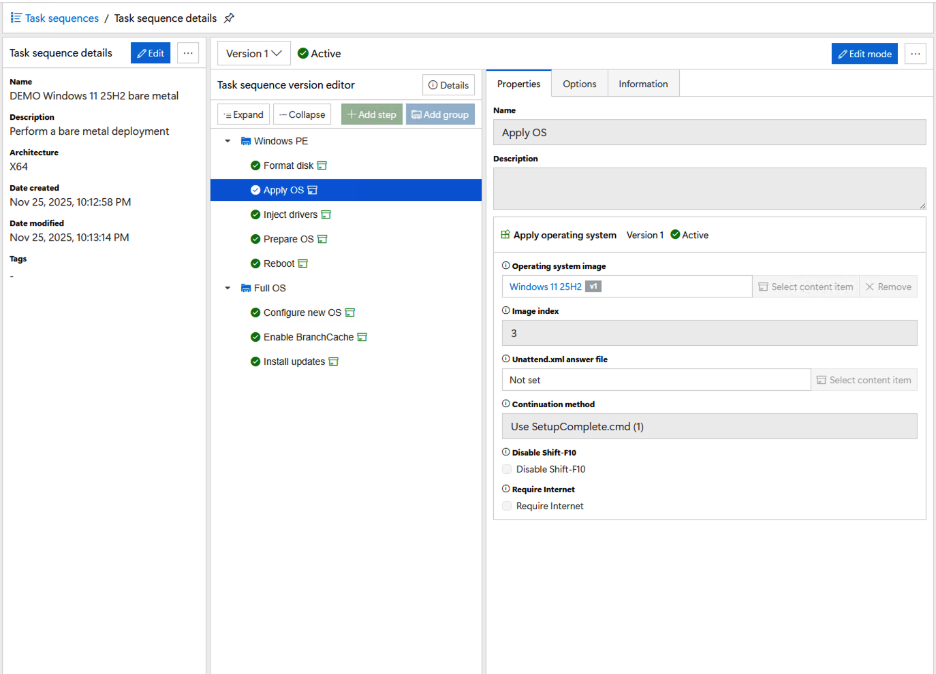The width and height of the screenshot is (936, 674).
Task: Click the info icon next to Image index
Action: (x=505, y=311)
